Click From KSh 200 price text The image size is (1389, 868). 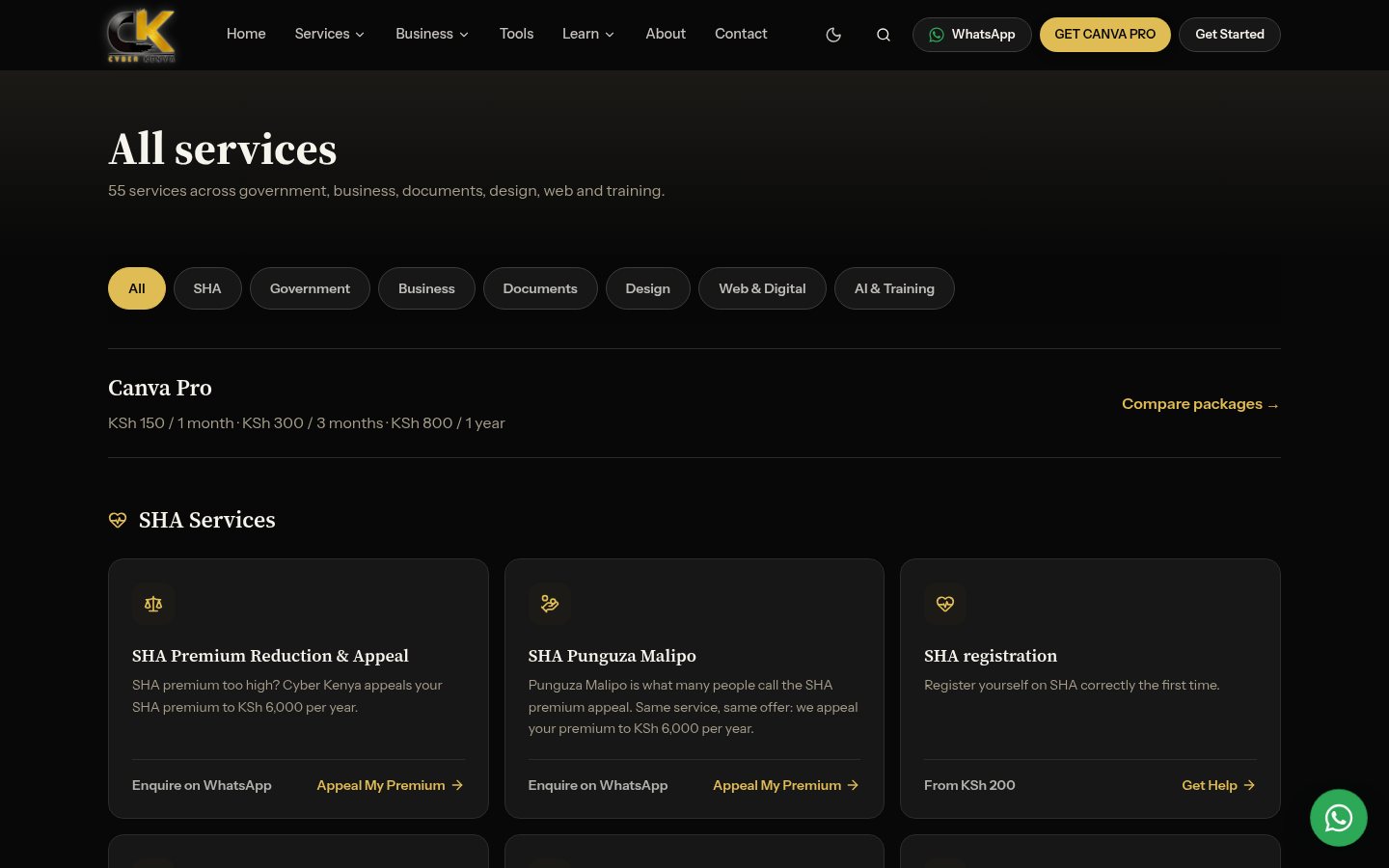point(969,785)
